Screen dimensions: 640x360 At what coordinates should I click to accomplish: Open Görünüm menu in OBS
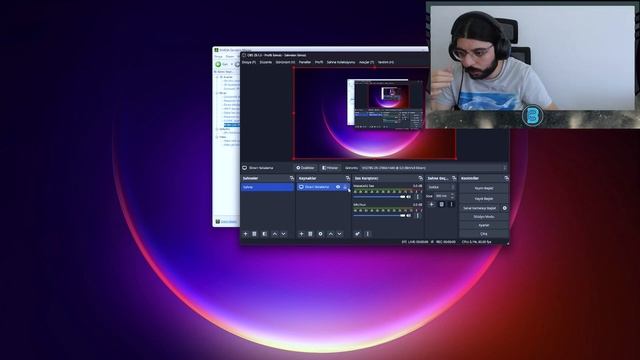pos(285,62)
